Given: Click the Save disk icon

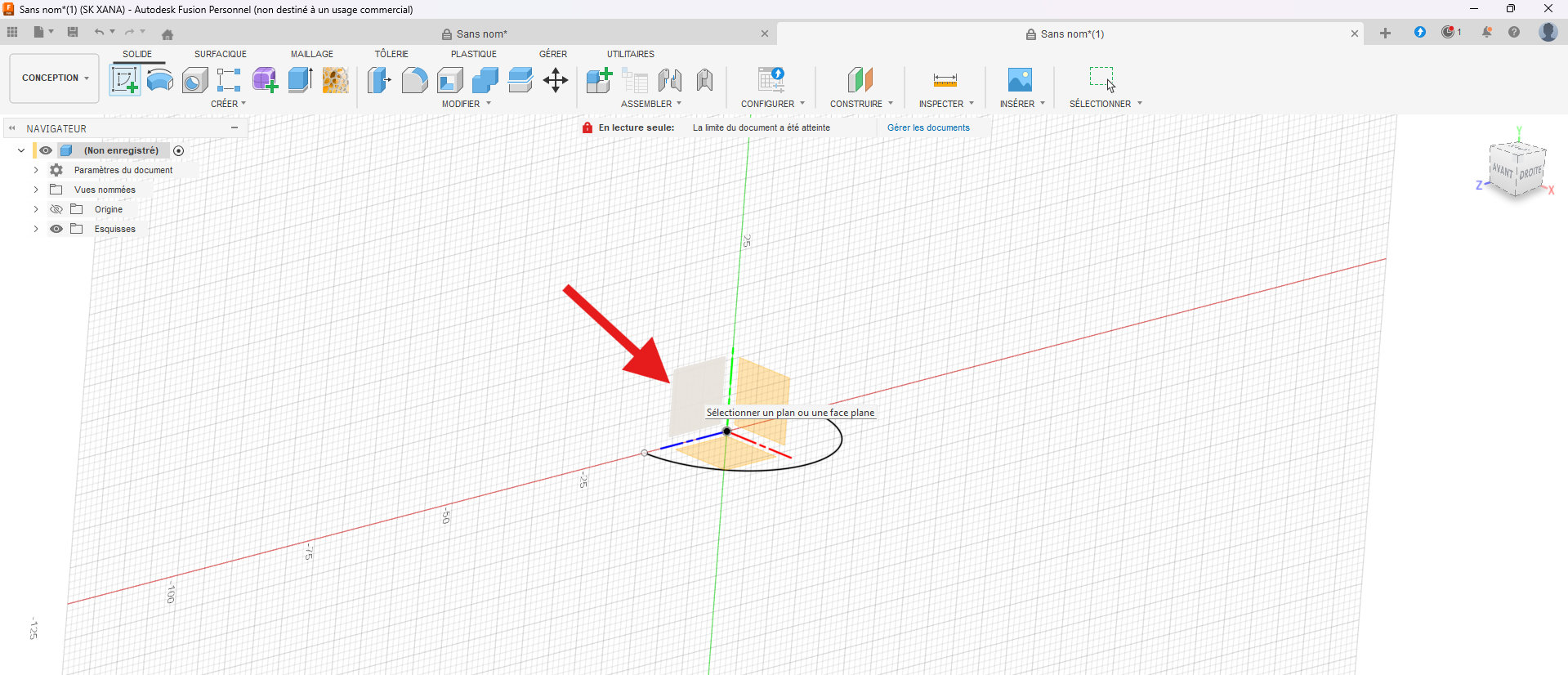Looking at the screenshot, I should [x=73, y=32].
